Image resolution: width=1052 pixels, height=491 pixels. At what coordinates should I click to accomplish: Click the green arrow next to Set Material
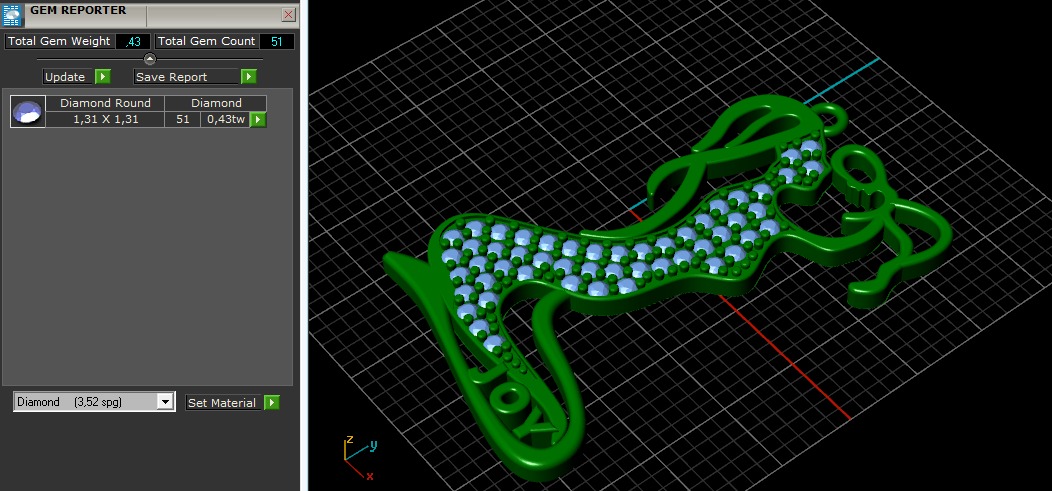(271, 402)
